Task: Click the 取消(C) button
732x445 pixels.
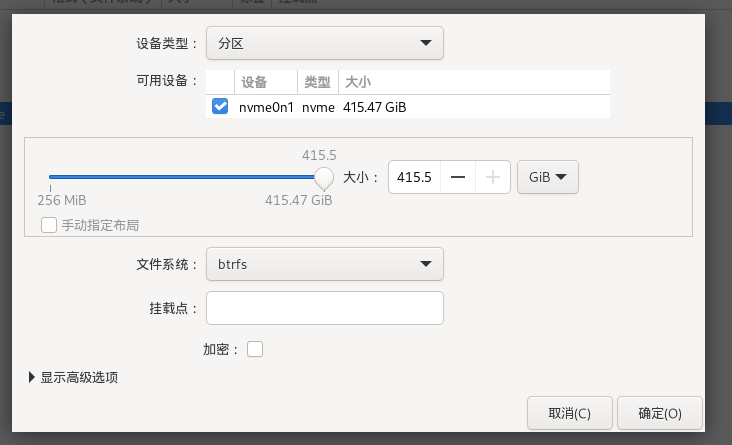Action: [x=570, y=413]
